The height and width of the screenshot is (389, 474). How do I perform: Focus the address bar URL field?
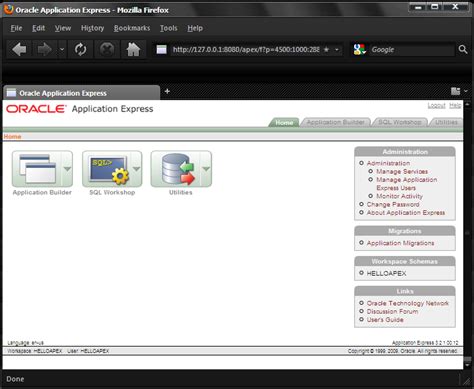coord(246,50)
